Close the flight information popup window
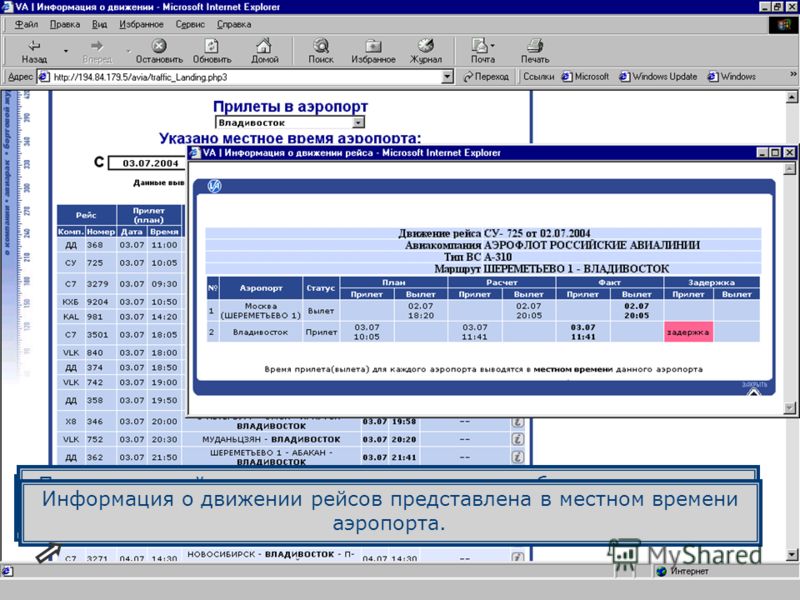 click(789, 153)
